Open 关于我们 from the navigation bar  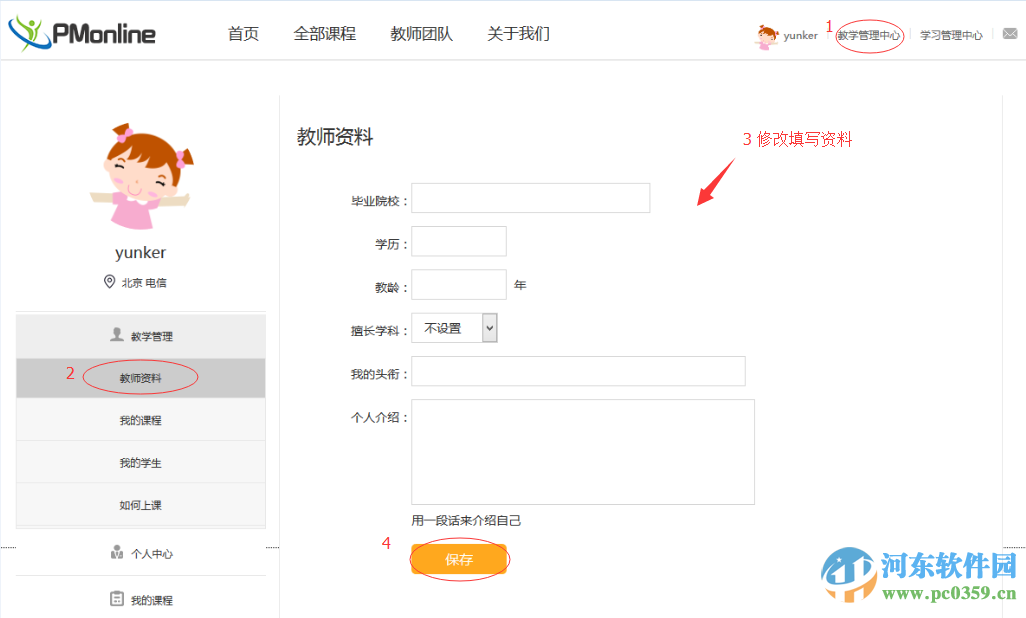click(518, 33)
